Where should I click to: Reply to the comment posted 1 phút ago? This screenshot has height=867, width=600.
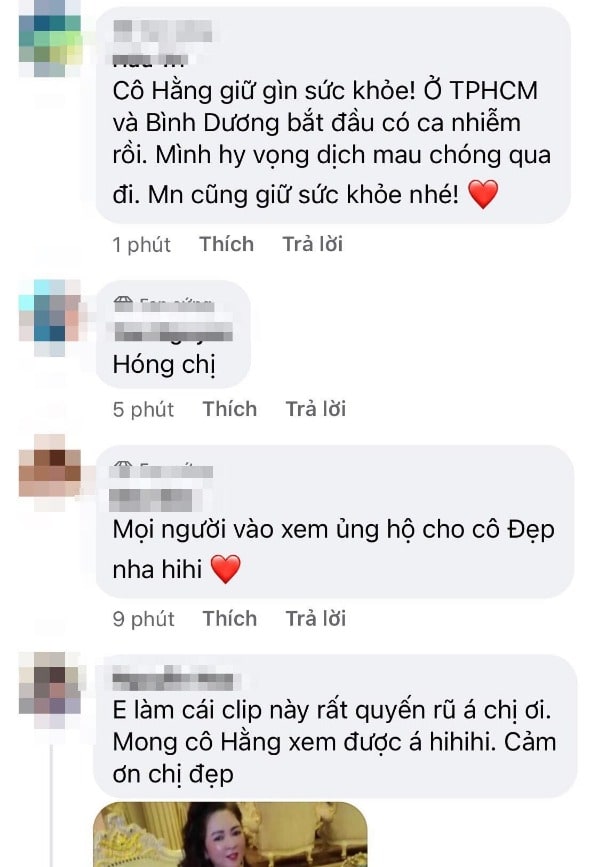click(x=313, y=244)
